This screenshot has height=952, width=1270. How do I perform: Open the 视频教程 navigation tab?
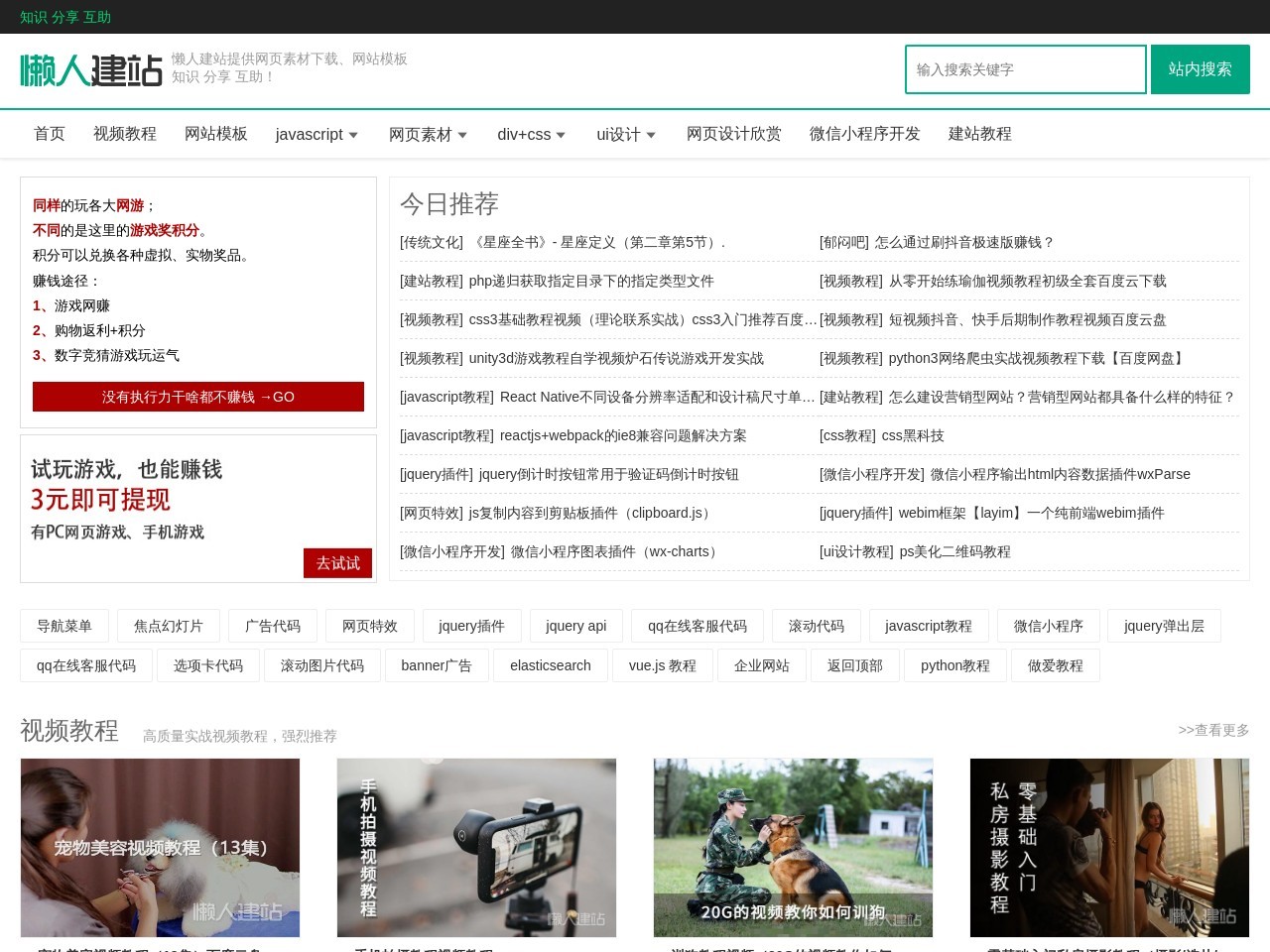coord(124,134)
